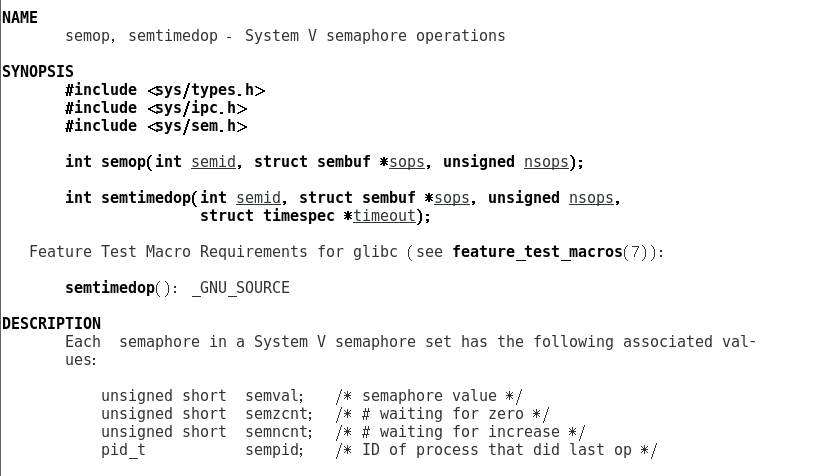Click the pid_t type text
This screenshot has width=835, height=476.
click(x=123, y=450)
